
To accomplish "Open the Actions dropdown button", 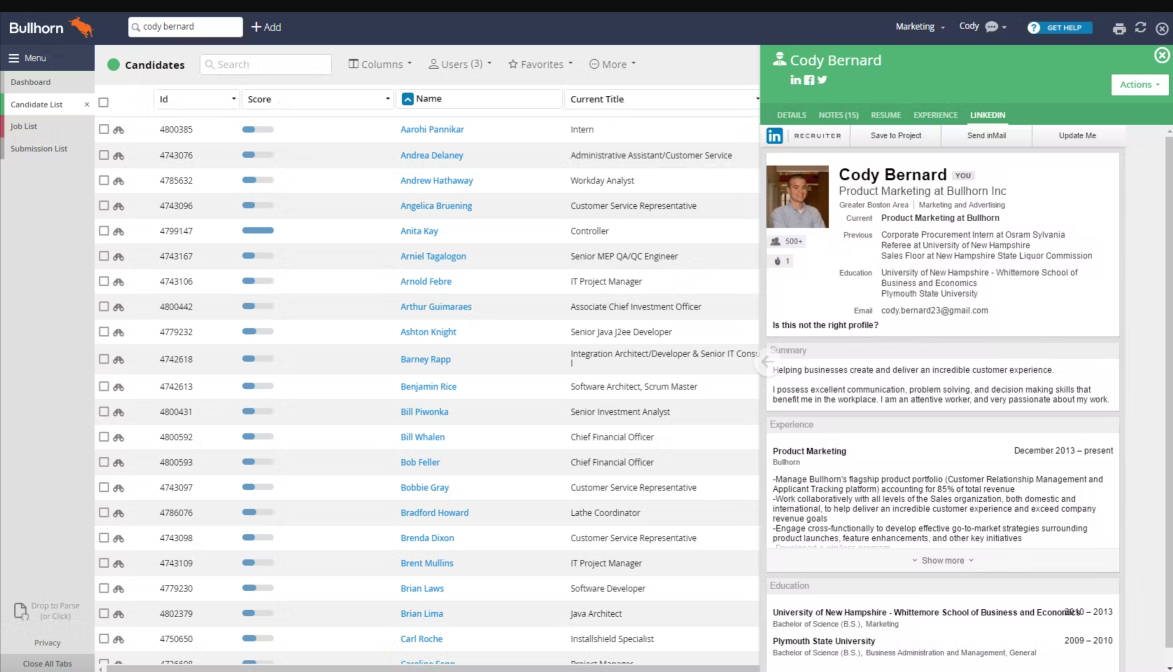I will click(1139, 85).
